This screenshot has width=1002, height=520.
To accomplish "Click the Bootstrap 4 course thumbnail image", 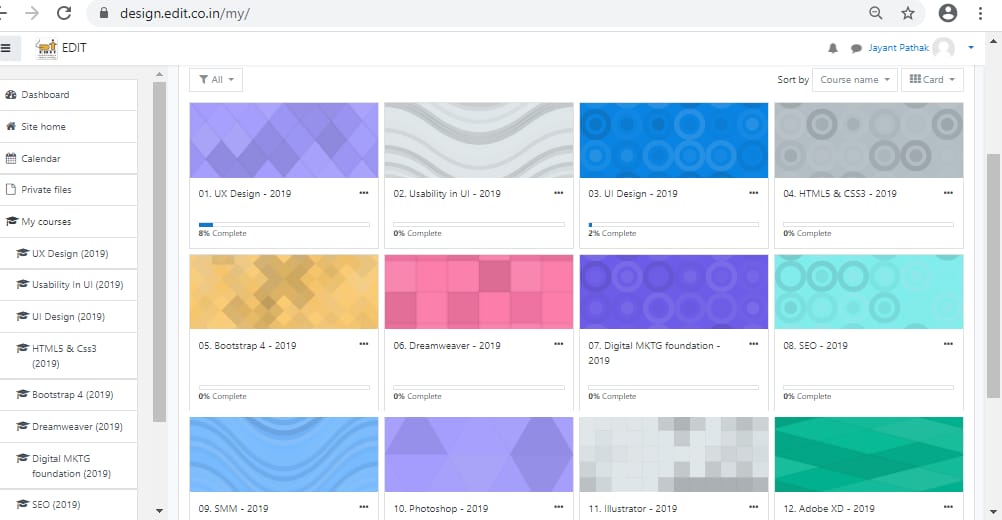I will tap(284, 292).
